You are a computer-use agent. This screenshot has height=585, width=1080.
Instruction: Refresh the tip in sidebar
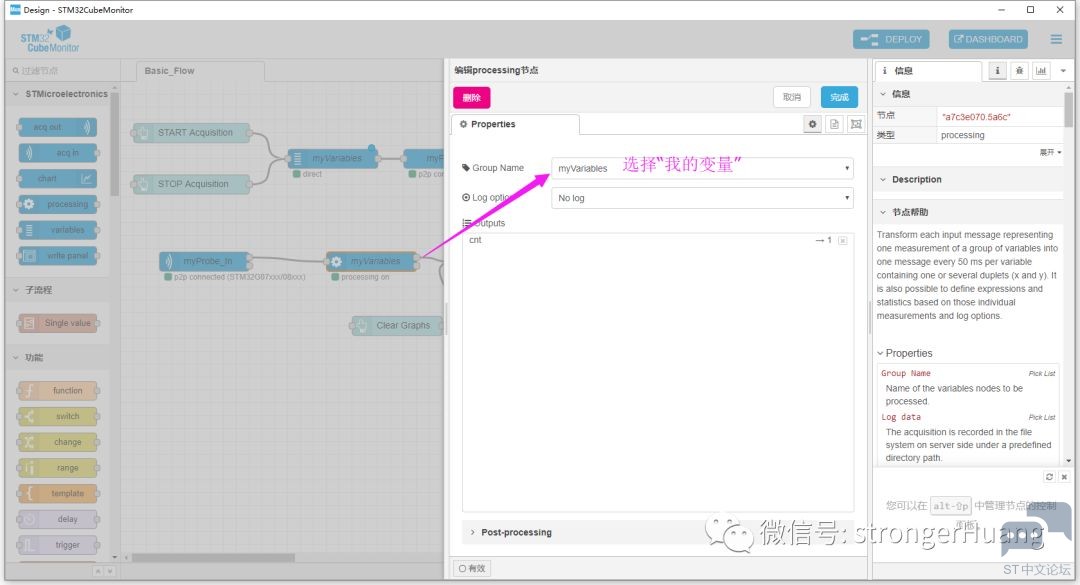tap(1049, 477)
